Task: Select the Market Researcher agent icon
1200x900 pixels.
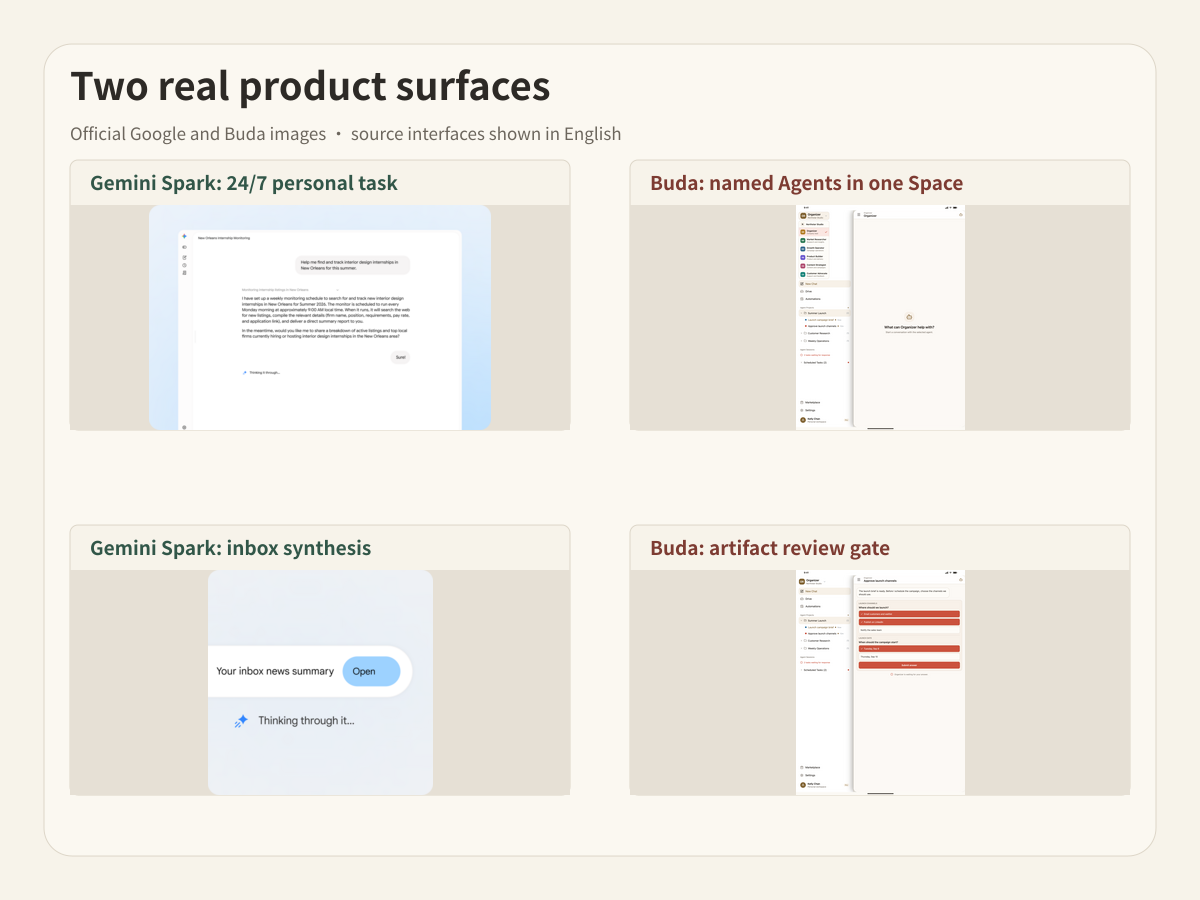Action: tap(803, 240)
